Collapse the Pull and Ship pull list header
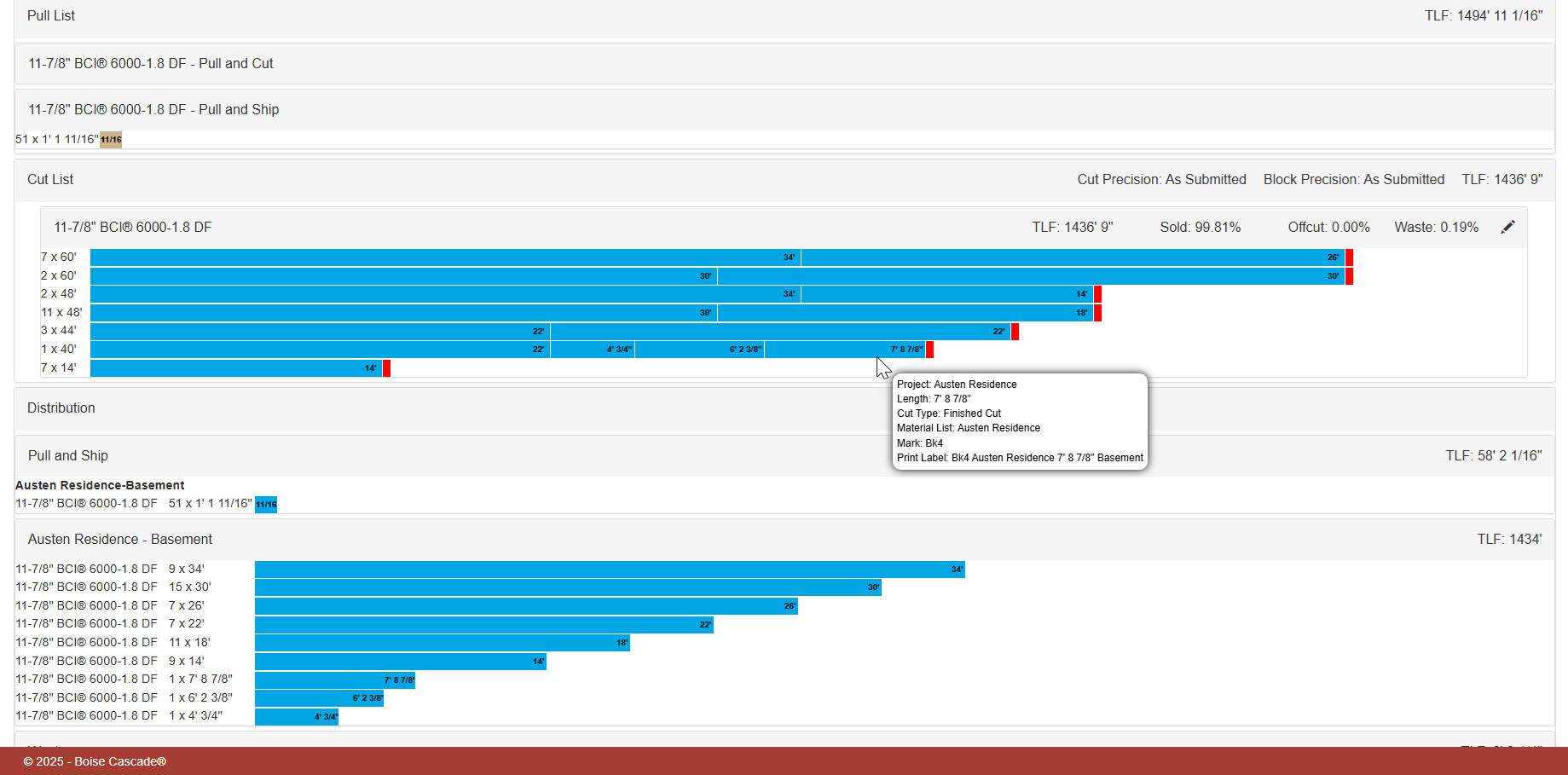 (x=784, y=110)
